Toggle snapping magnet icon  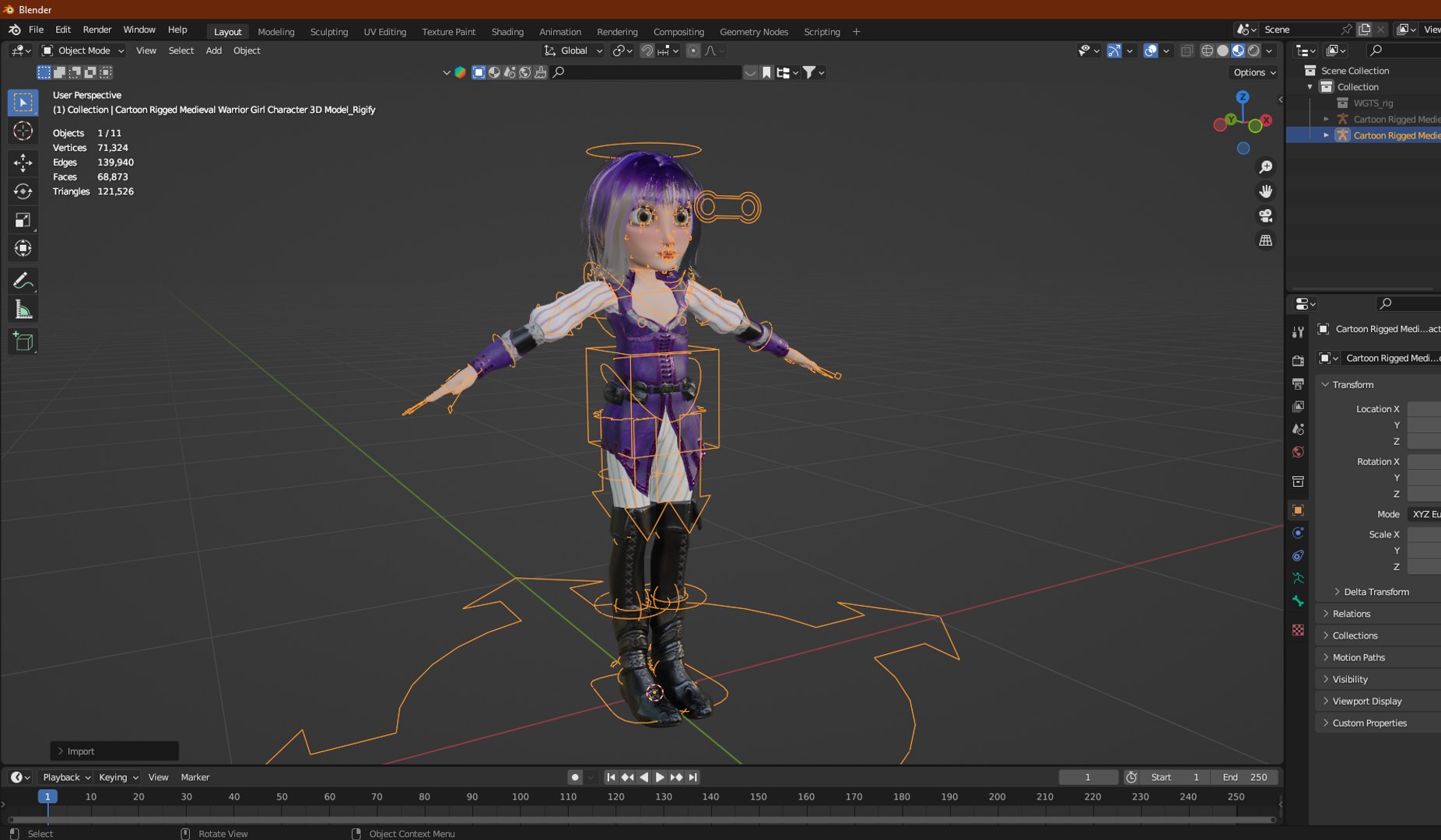click(x=647, y=51)
